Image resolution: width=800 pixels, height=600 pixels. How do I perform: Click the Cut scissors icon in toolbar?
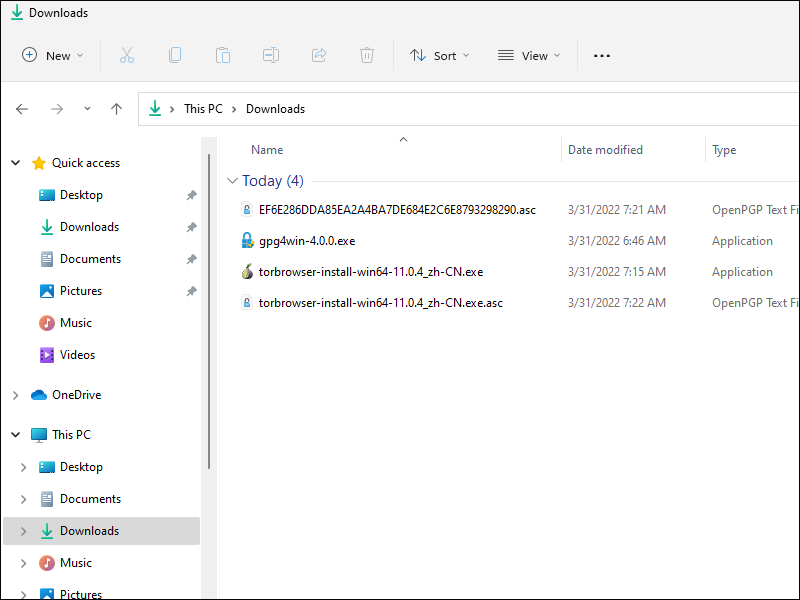127,56
